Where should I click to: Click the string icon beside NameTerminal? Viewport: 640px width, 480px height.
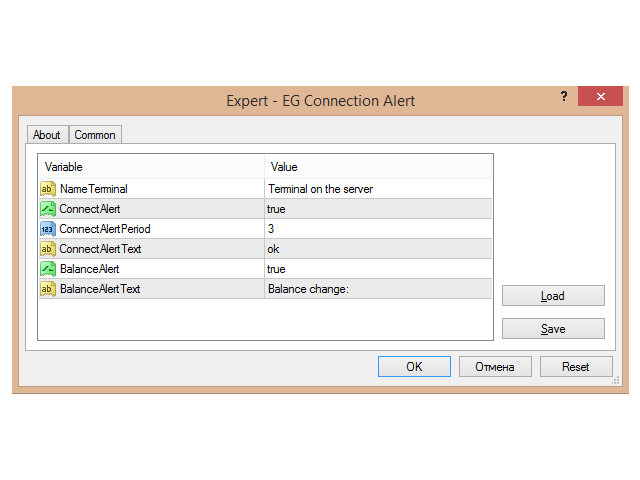click(x=48, y=189)
